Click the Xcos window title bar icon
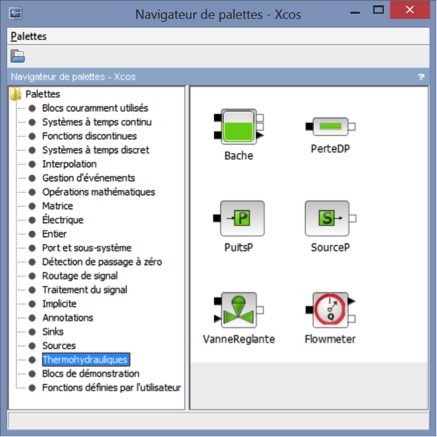The image size is (437, 437). click(16, 14)
